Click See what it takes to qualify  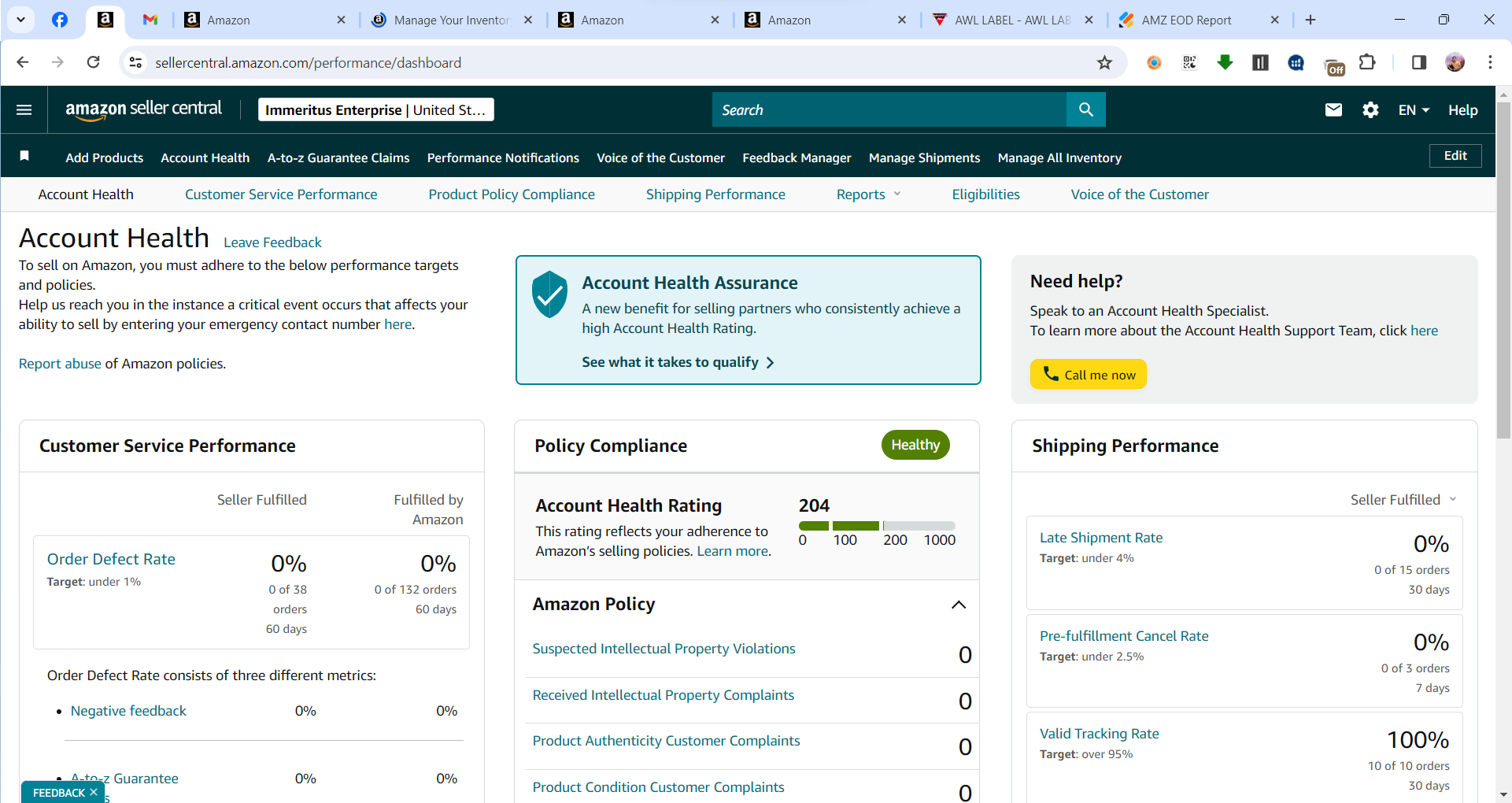678,362
